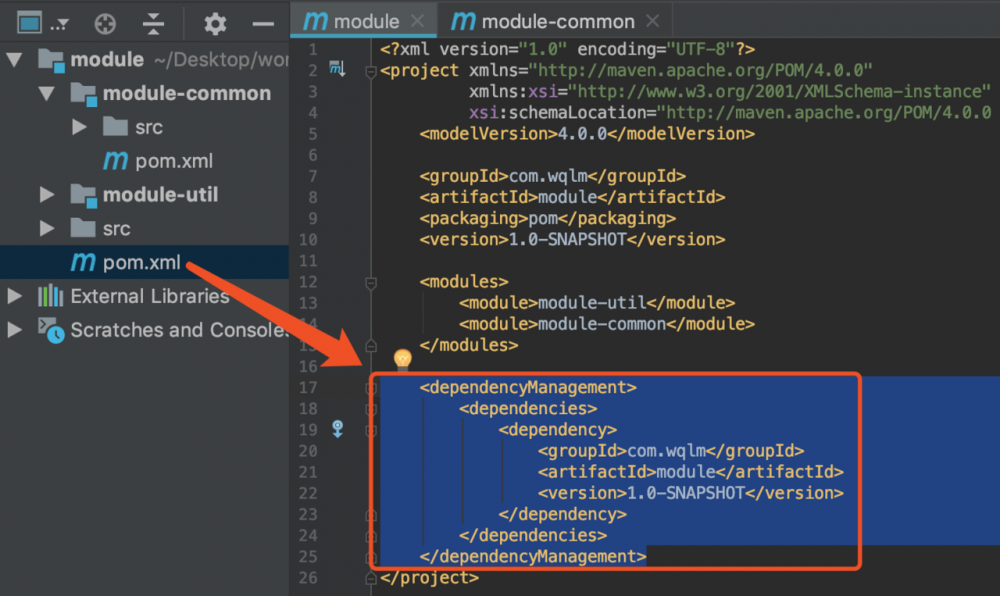Image resolution: width=1000 pixels, height=596 pixels.
Task: Click the closing dependencyManagement tag
Action: click(533, 556)
